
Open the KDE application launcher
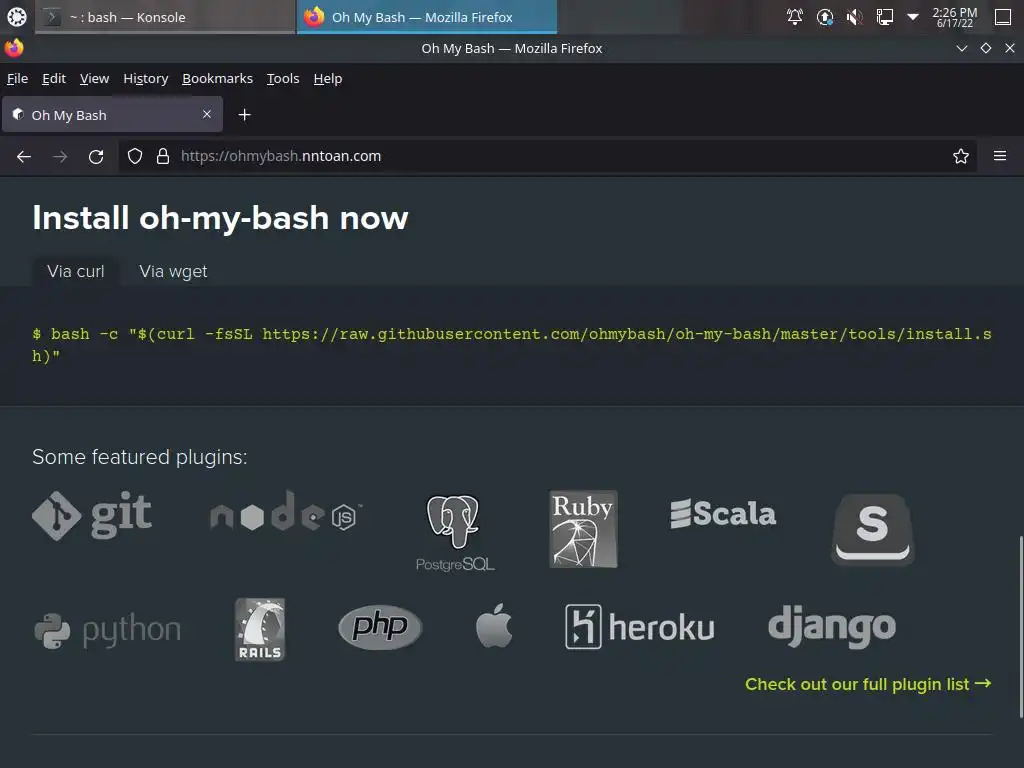coord(16,17)
